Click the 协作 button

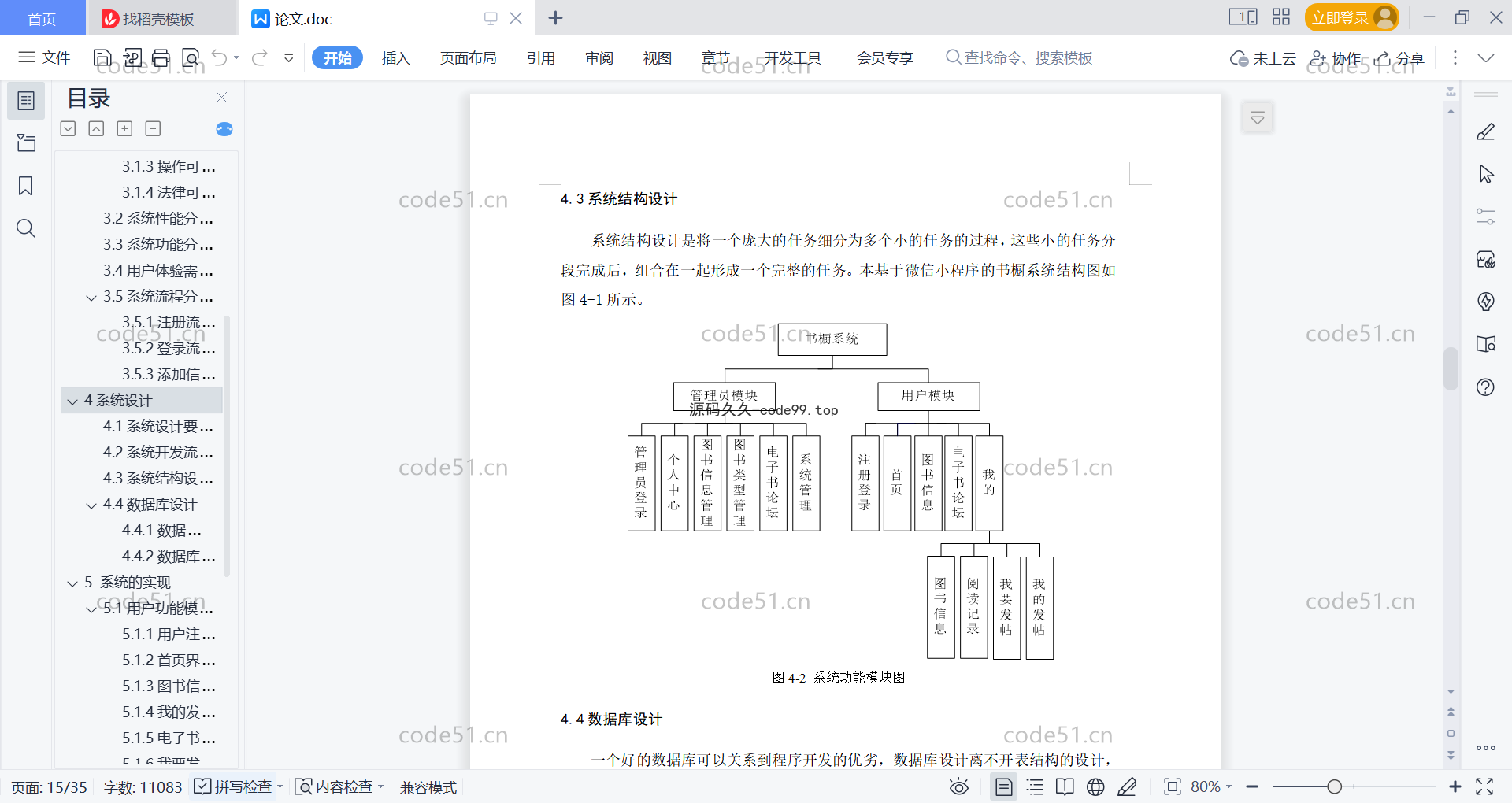(x=1336, y=57)
